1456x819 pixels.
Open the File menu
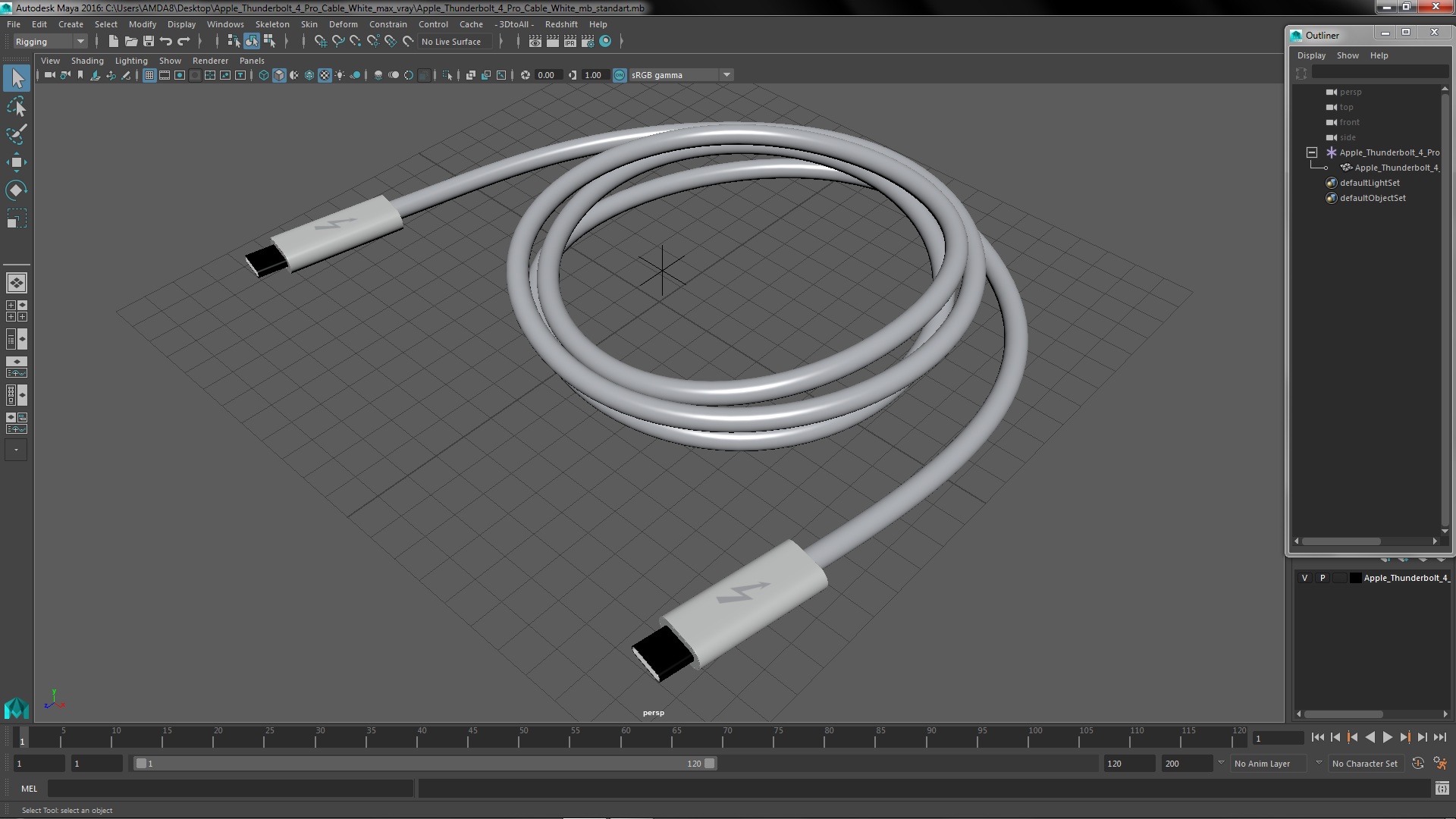pos(14,24)
